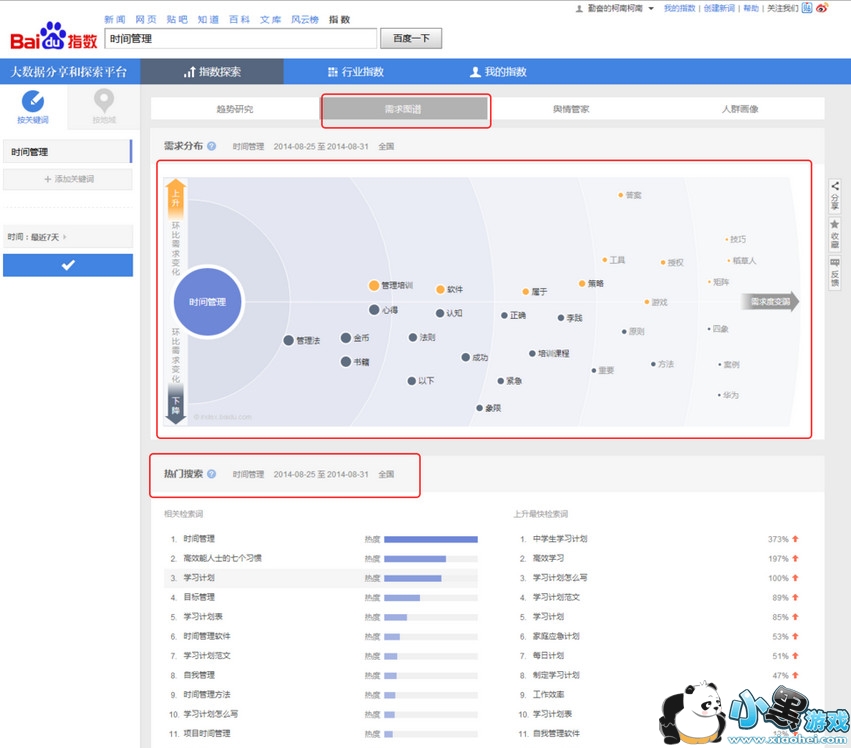
Task: Click the popularity bar for 时间管理
Action: [x=431, y=540]
